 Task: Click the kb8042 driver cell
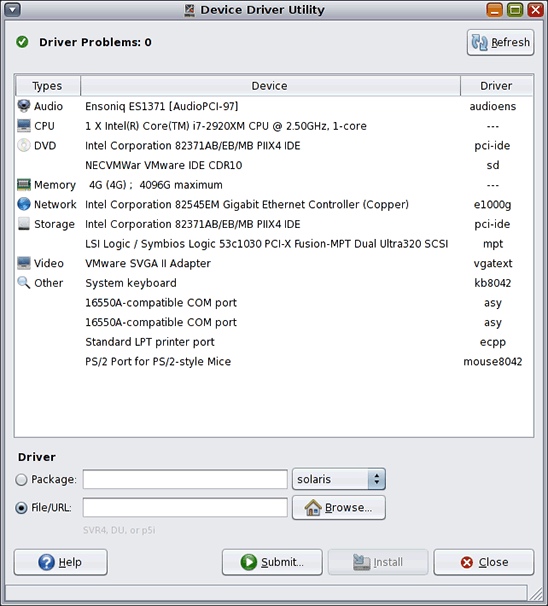click(493, 283)
